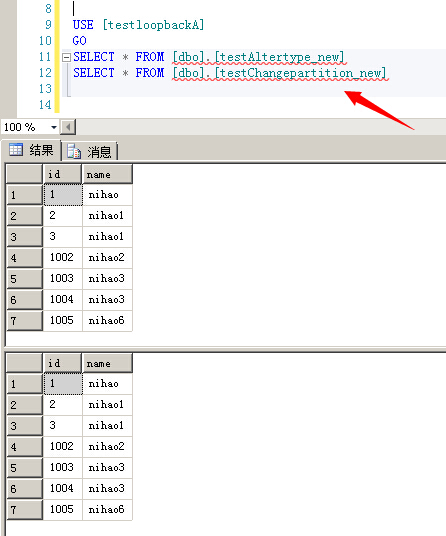Click cell 1004 in the first grid
Image resolution: width=446 pixels, height=536 pixels.
[63, 299]
